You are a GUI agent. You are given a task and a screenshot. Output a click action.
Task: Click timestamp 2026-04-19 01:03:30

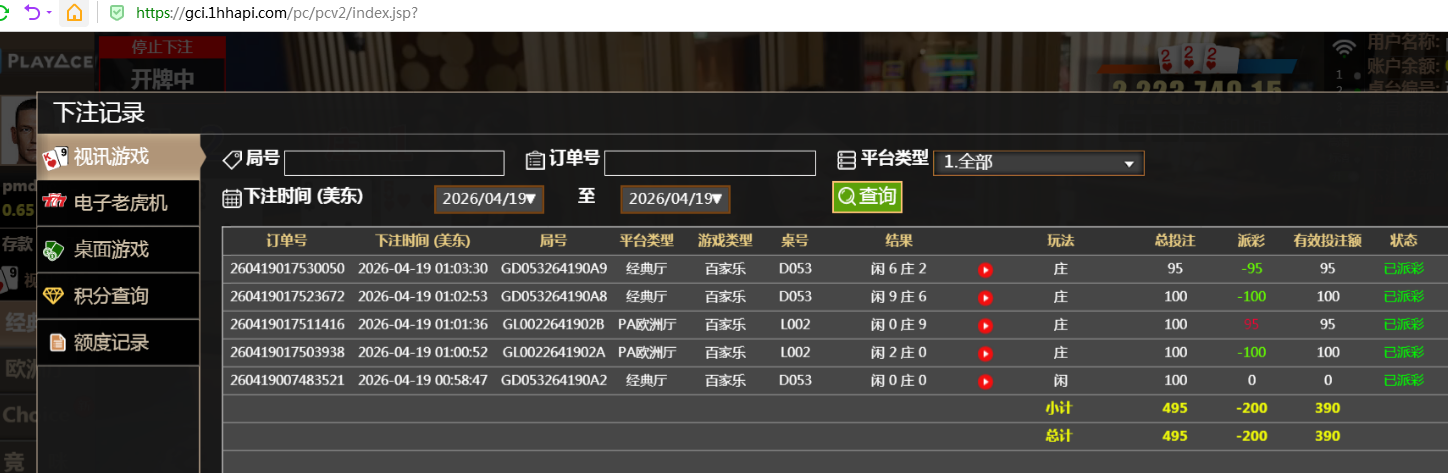pyautogui.click(x=423, y=269)
